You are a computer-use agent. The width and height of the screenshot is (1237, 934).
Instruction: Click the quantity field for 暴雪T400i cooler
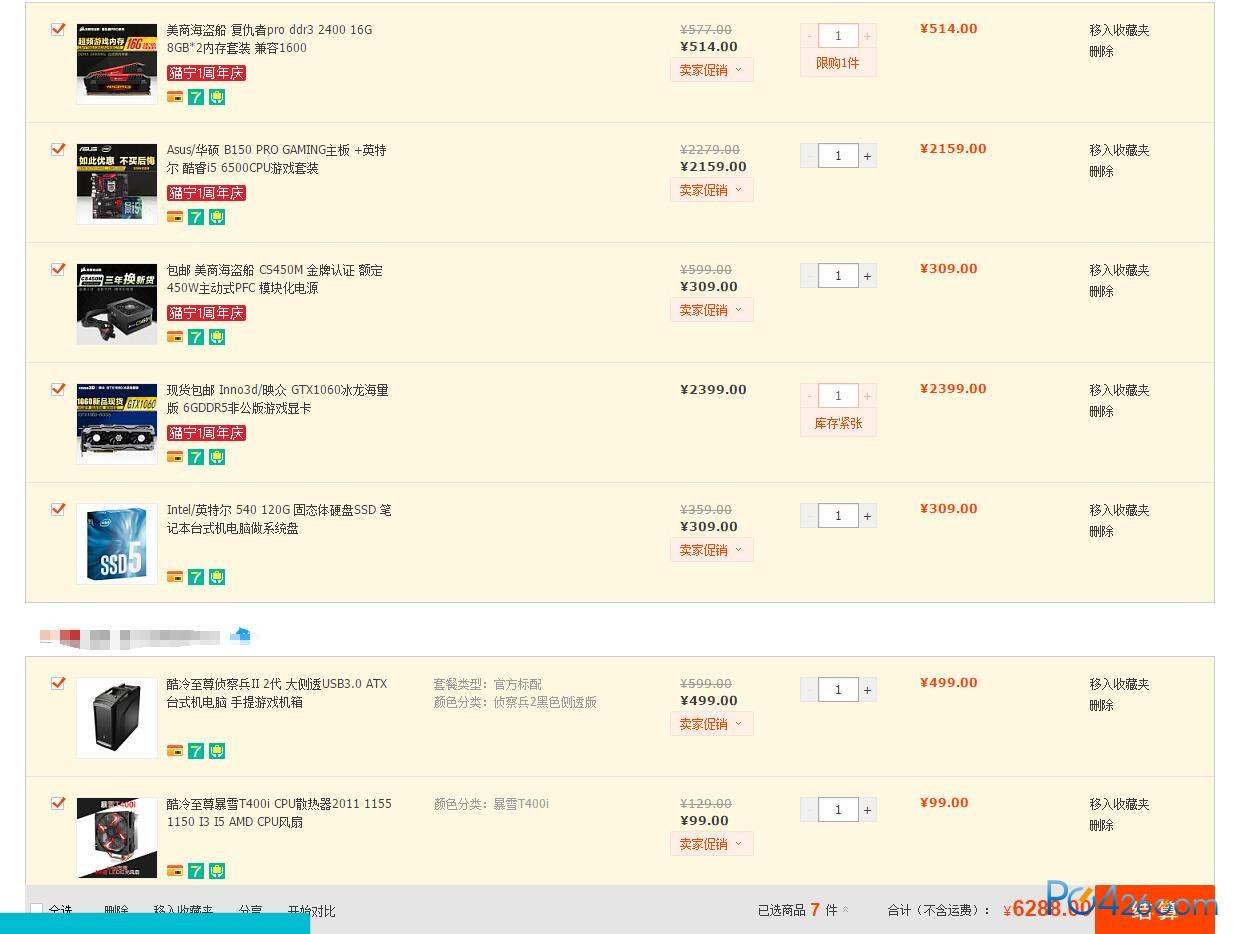(838, 810)
